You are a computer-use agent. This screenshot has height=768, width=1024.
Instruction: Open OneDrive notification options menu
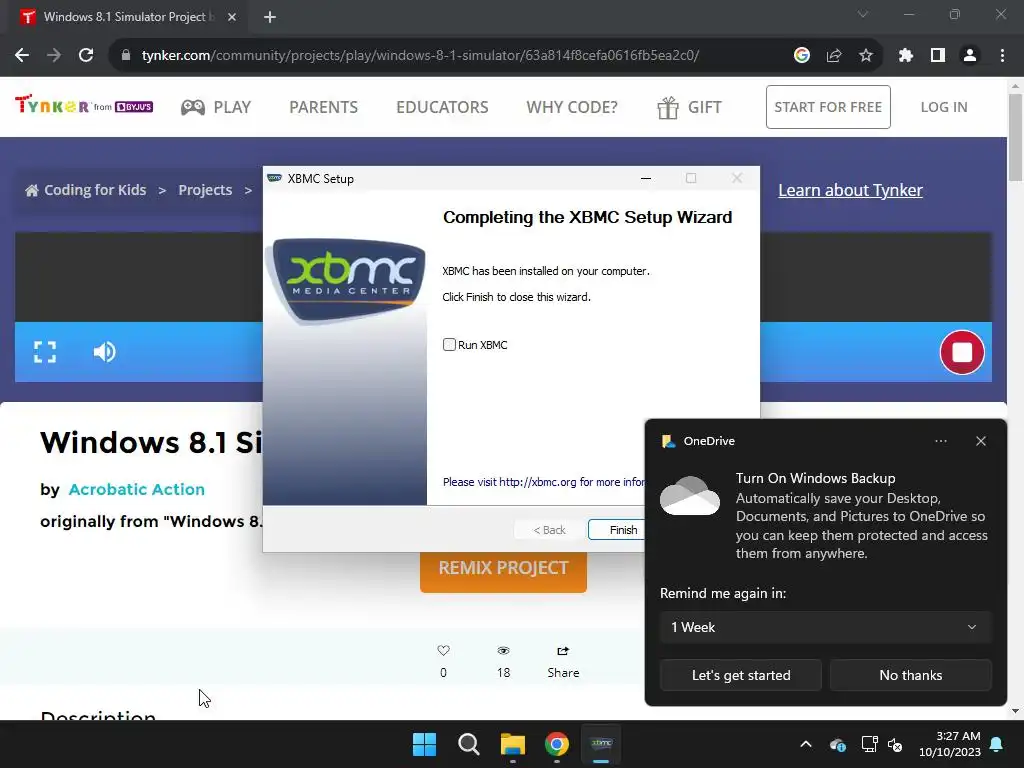940,441
